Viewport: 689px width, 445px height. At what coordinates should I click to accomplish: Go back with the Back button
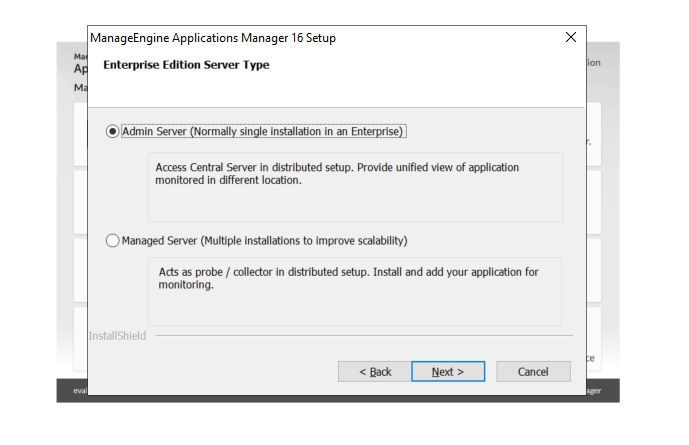[374, 372]
